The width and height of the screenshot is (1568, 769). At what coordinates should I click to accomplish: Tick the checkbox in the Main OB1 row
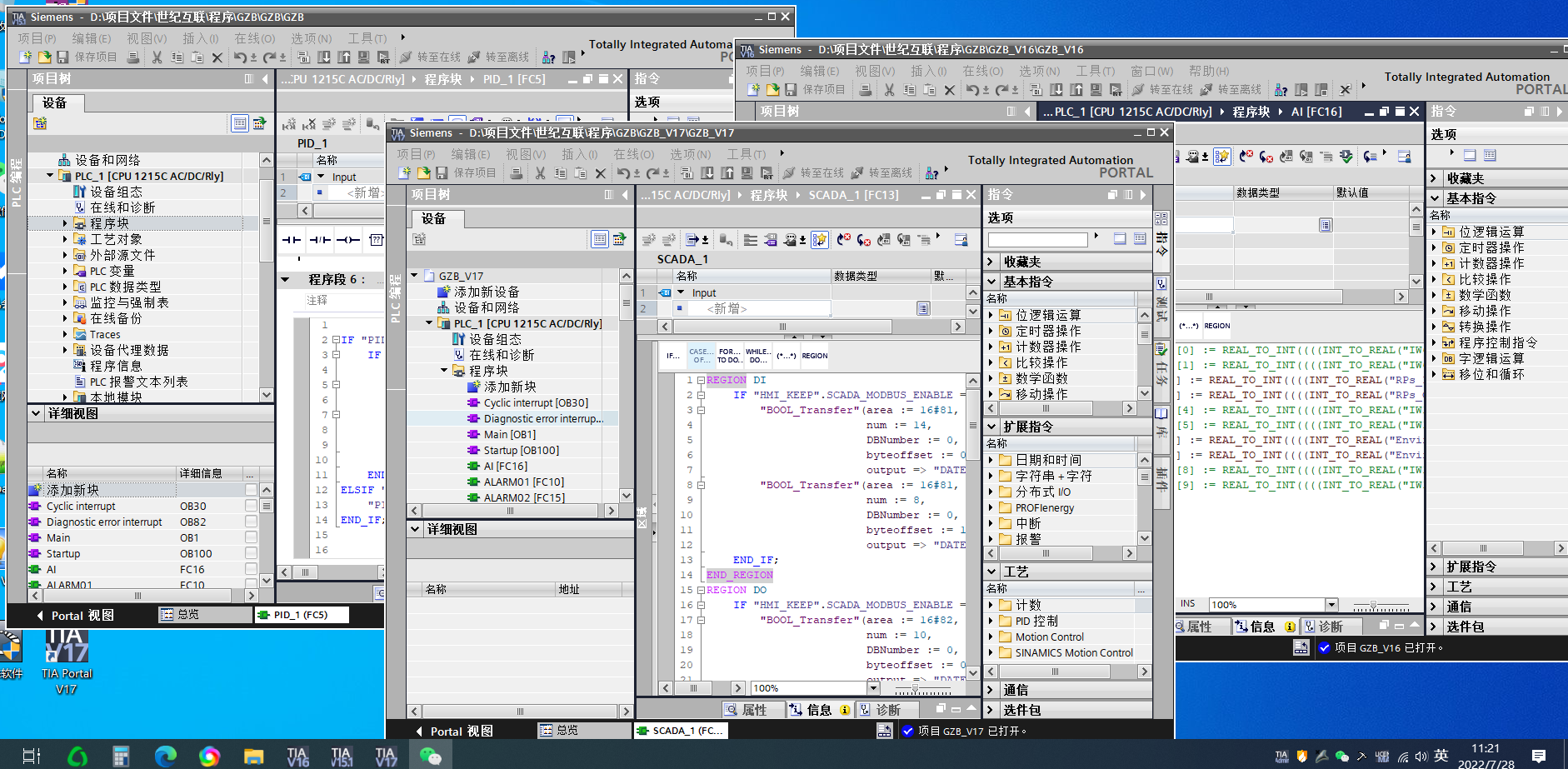click(251, 537)
